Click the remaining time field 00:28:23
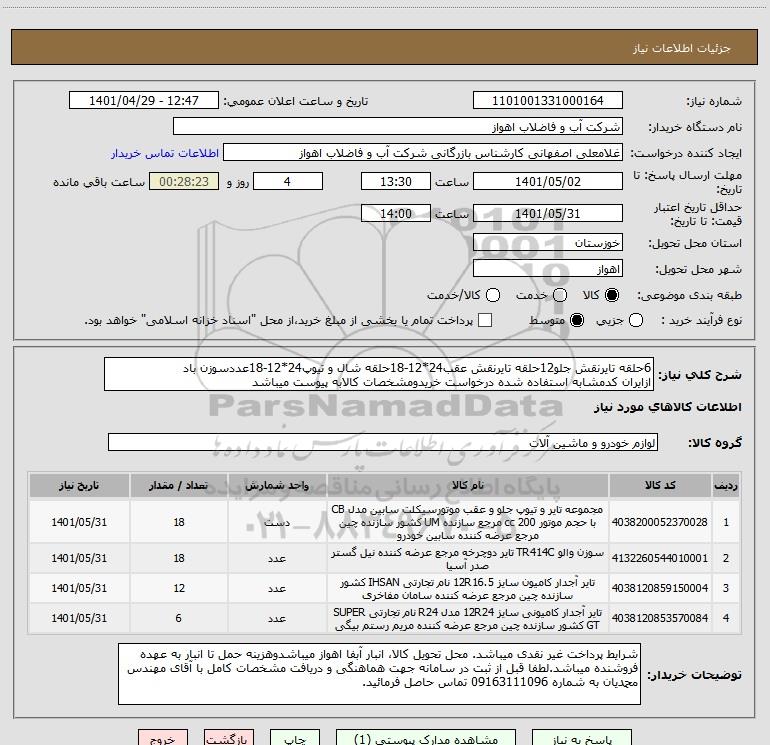Image resolution: width=770 pixels, height=745 pixels. [x=184, y=181]
